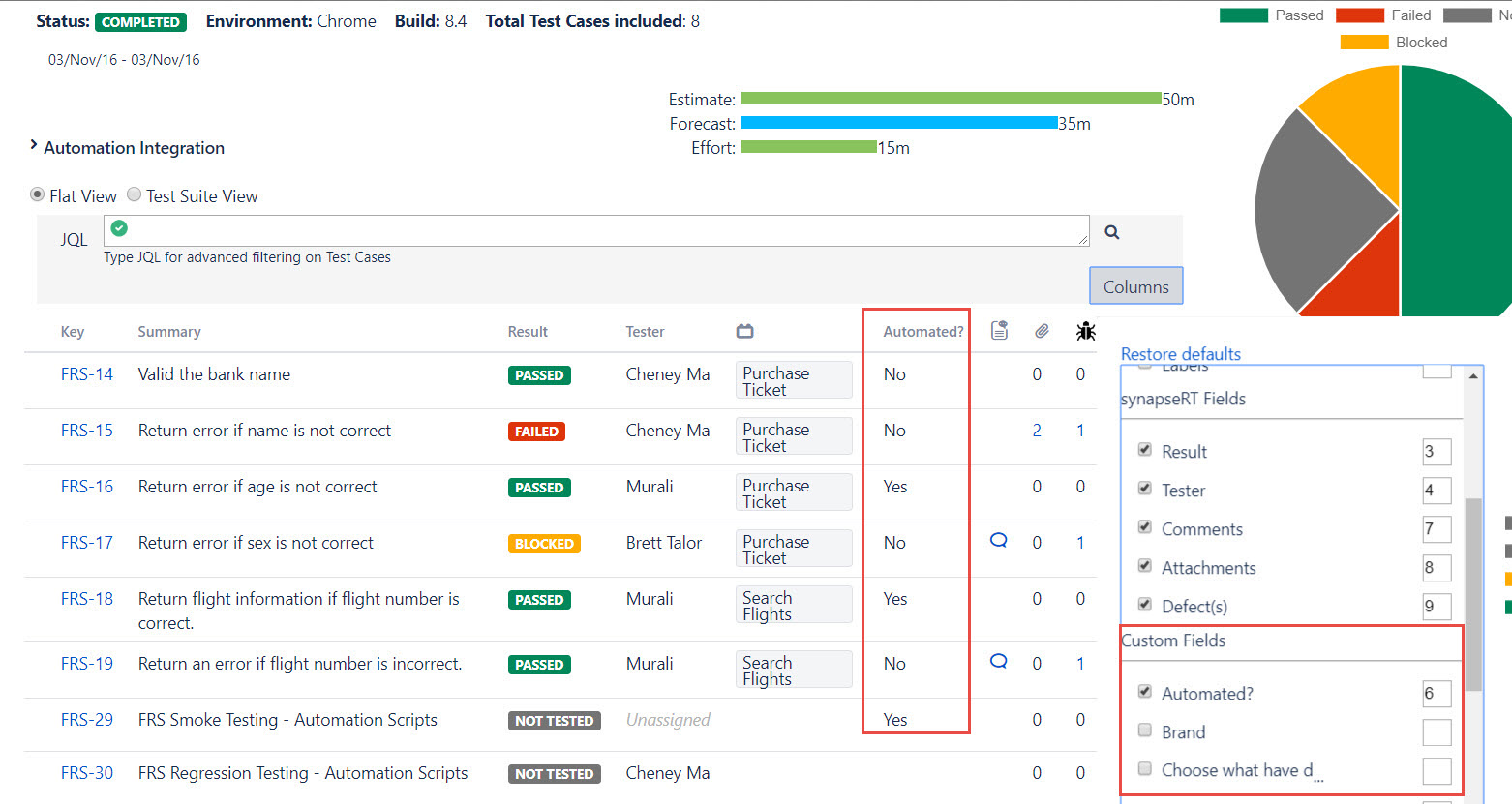Select the Test Suite View radio button
Screen dimensions: 1512x804
click(x=135, y=195)
